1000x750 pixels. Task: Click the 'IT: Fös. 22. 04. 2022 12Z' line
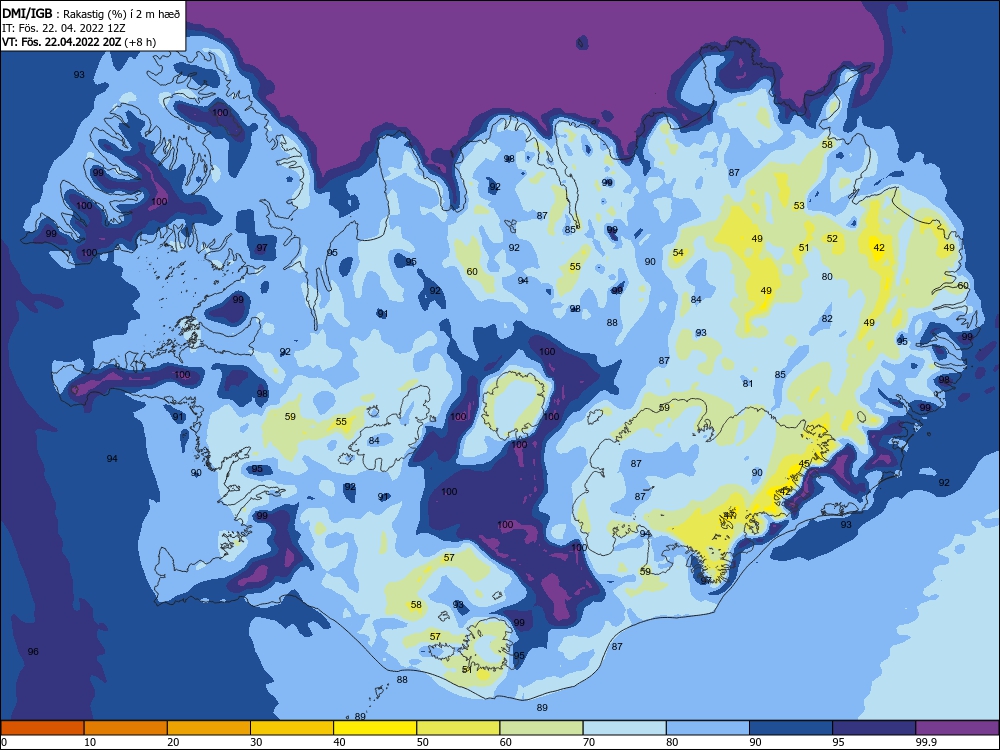[x=64, y=28]
